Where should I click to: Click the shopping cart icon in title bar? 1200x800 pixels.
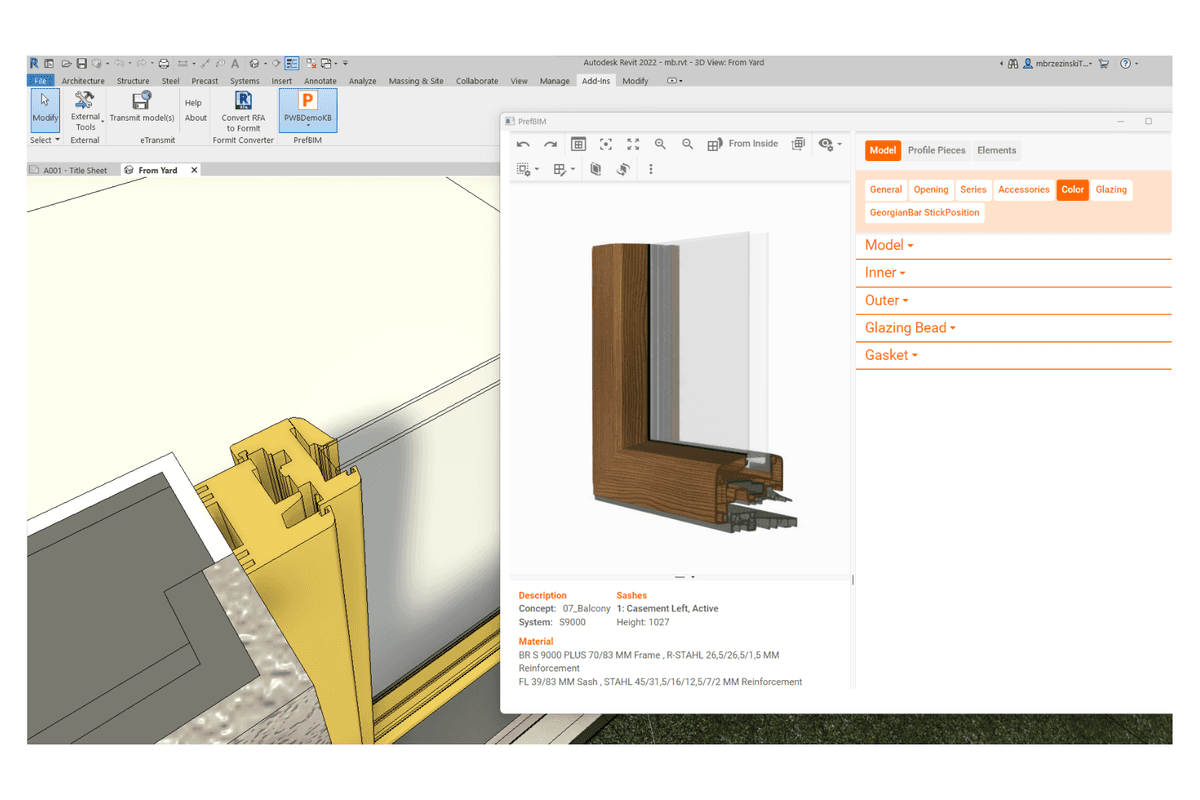point(1104,63)
